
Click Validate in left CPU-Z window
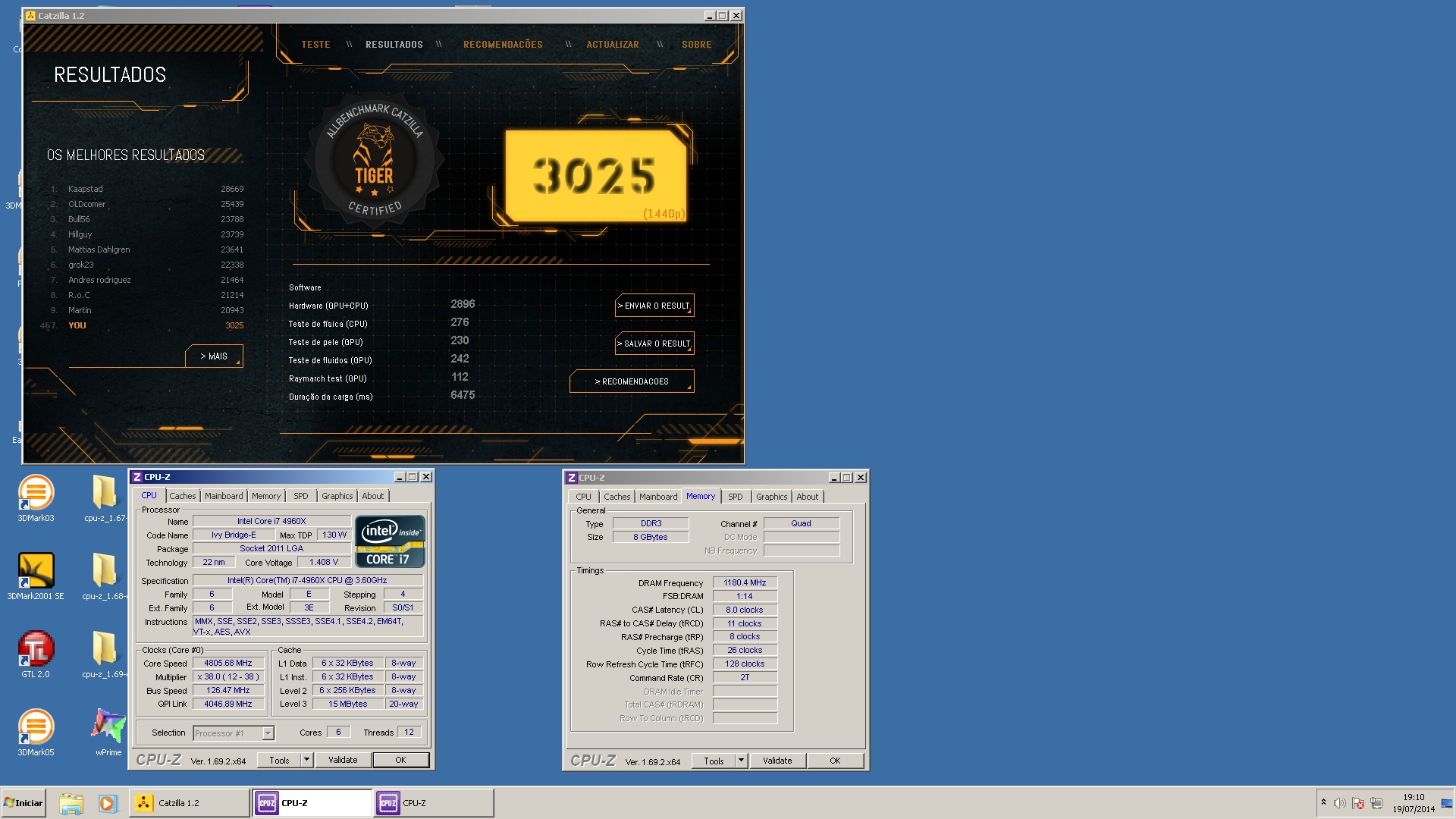pos(343,760)
